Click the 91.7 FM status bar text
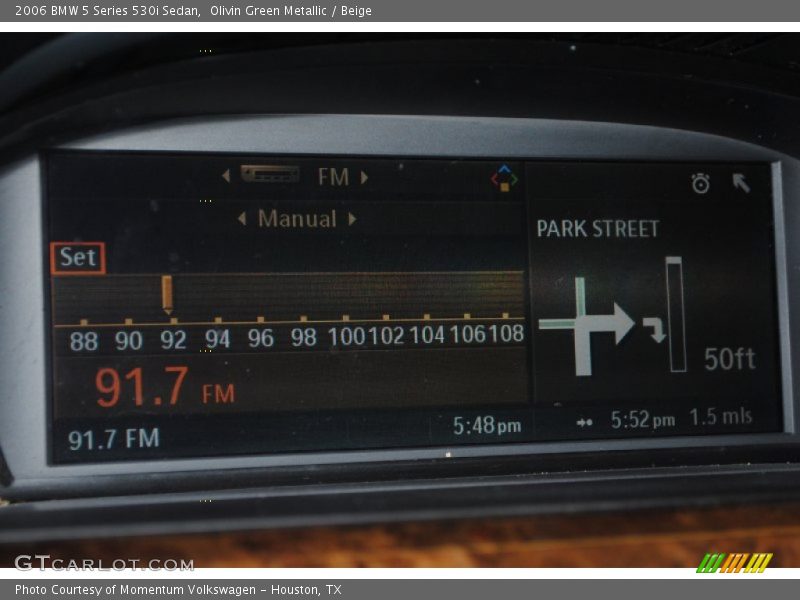This screenshot has height=600, width=800. pos(114,439)
